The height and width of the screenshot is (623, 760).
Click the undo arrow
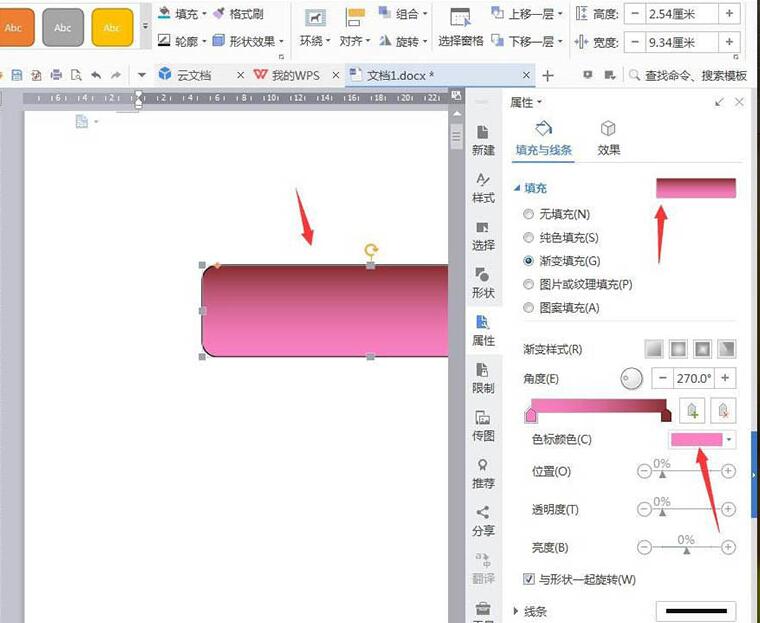point(96,75)
